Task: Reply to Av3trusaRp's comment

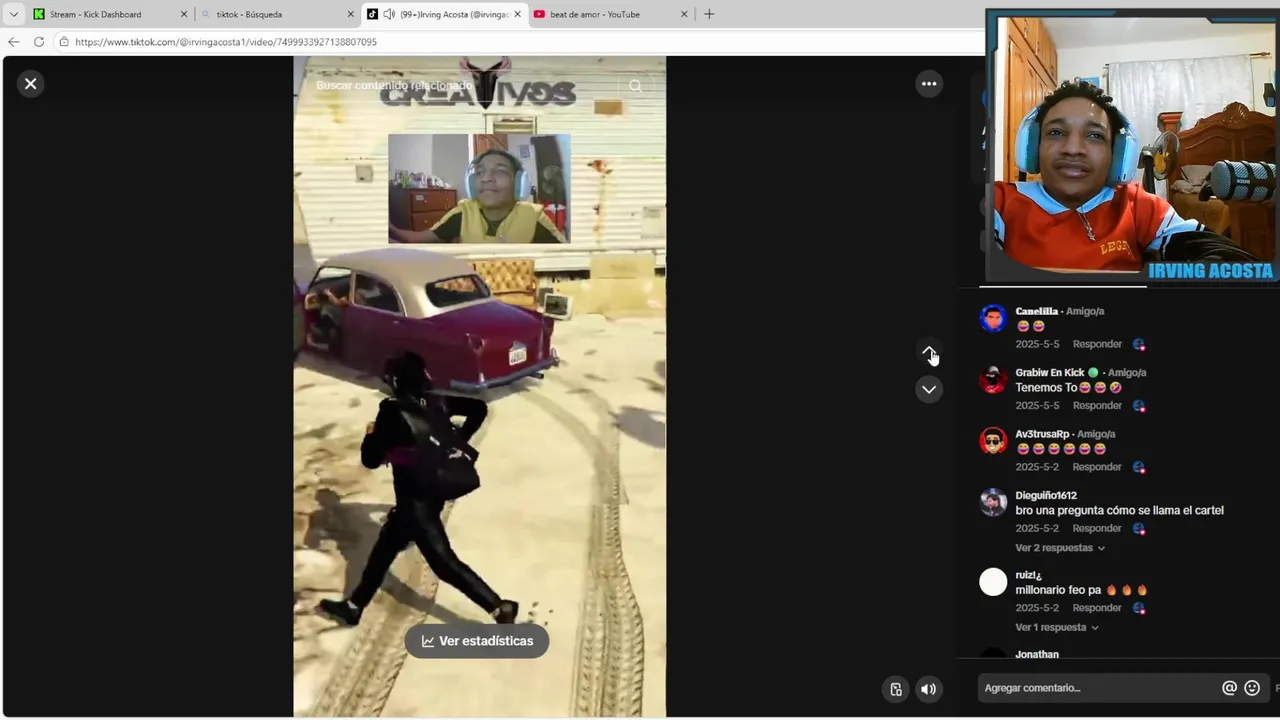Action: [x=1097, y=467]
